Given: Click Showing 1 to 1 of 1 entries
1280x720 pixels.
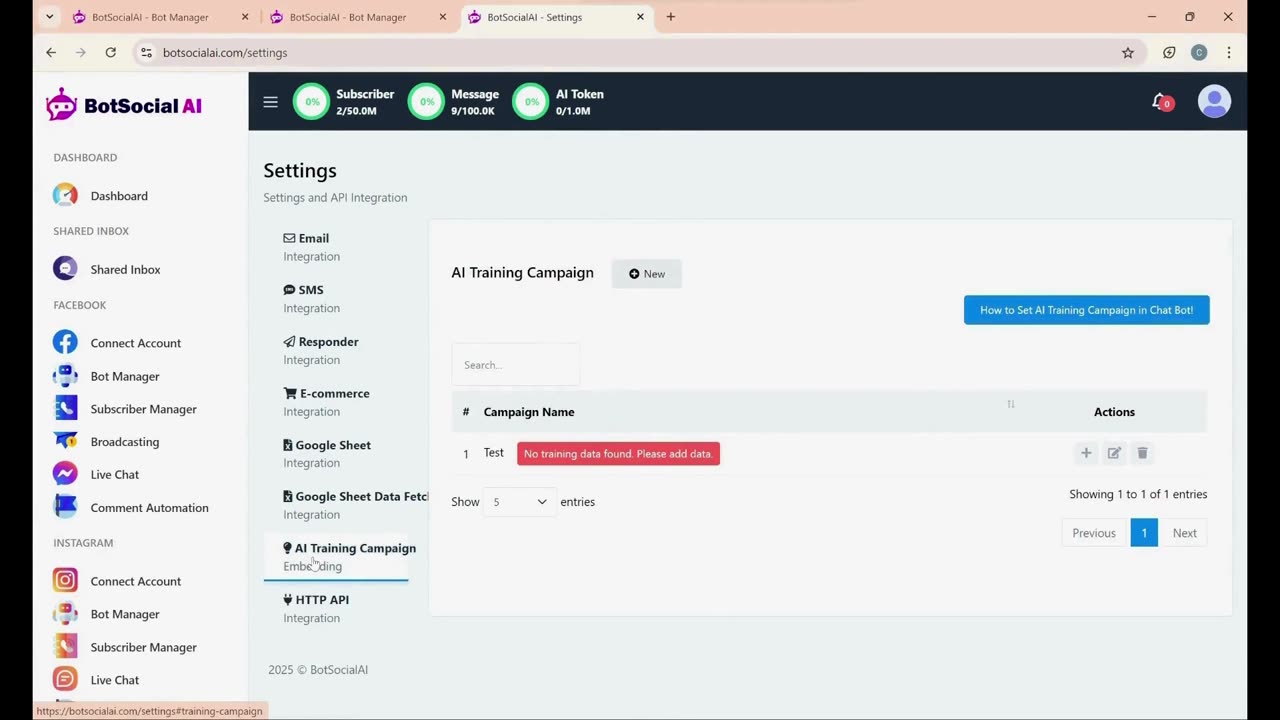Looking at the screenshot, I should click(x=1138, y=494).
